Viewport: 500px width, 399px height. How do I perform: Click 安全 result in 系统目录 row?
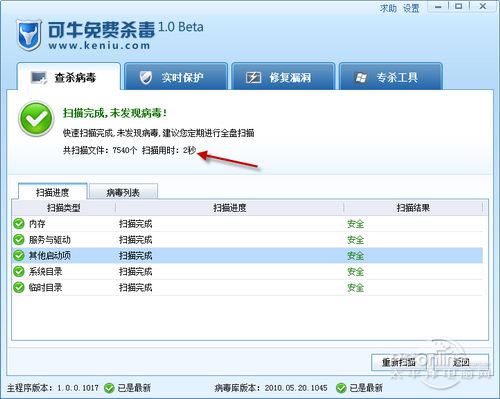click(x=355, y=272)
